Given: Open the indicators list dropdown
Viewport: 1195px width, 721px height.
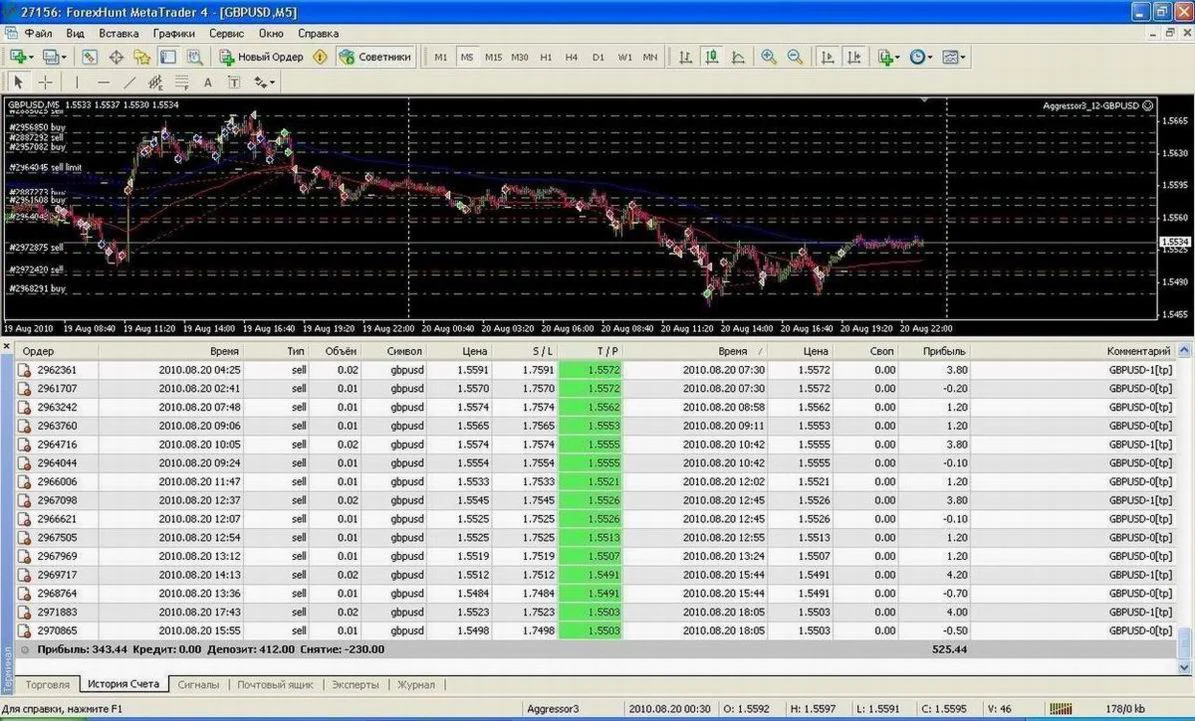Looking at the screenshot, I should (888, 57).
